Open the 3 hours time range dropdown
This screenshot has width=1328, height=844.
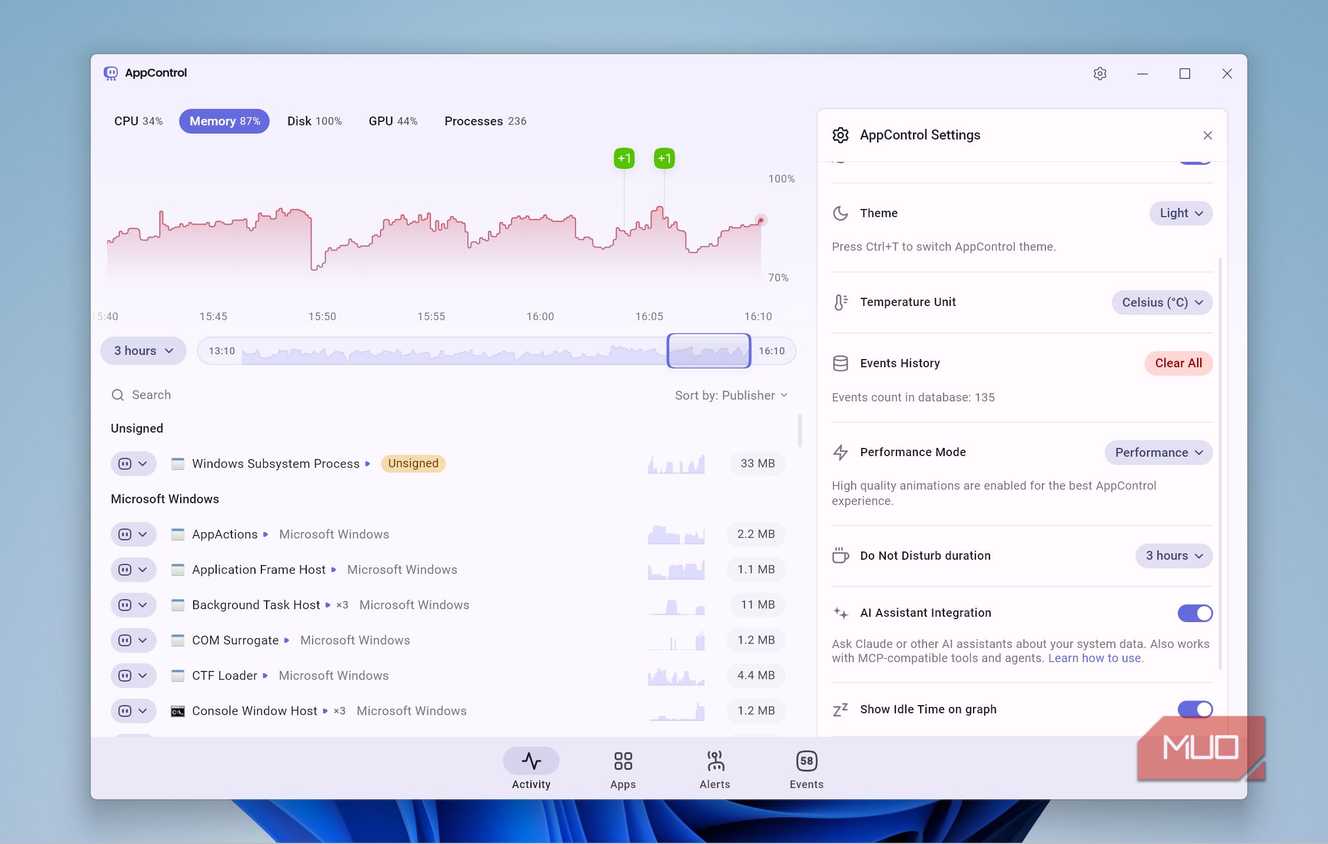143,351
